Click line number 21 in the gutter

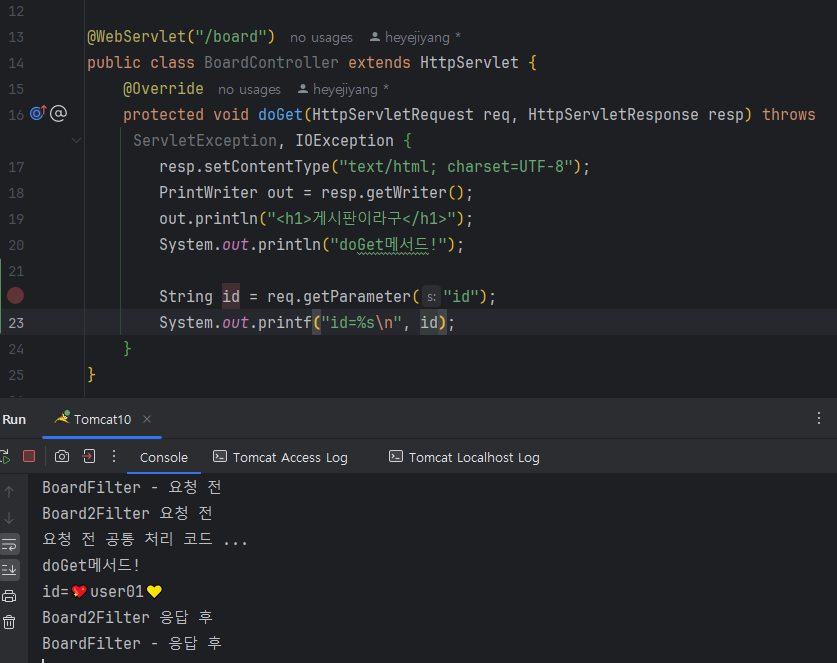(x=16, y=271)
